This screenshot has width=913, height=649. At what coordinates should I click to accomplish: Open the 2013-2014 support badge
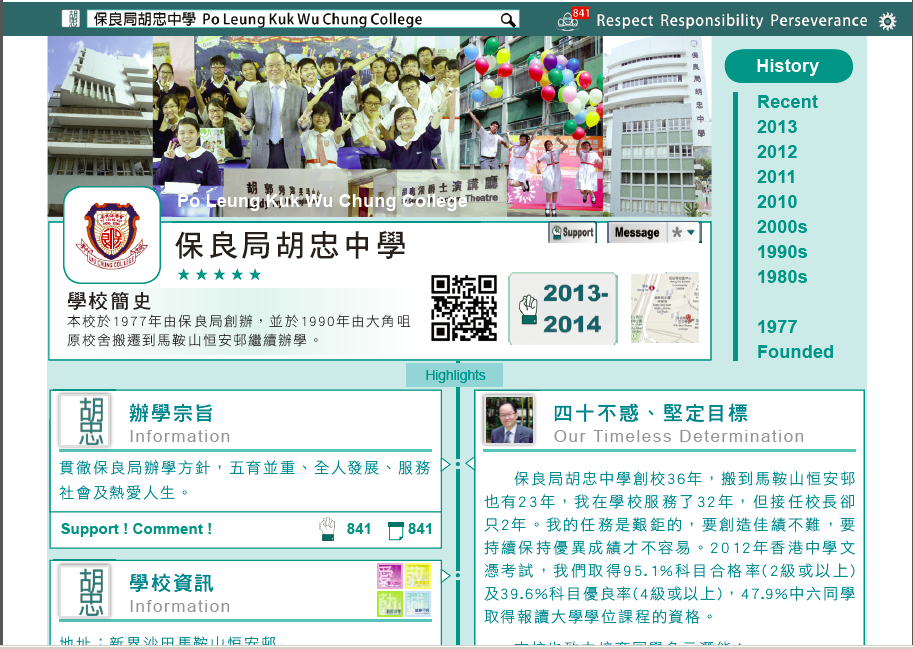click(563, 308)
